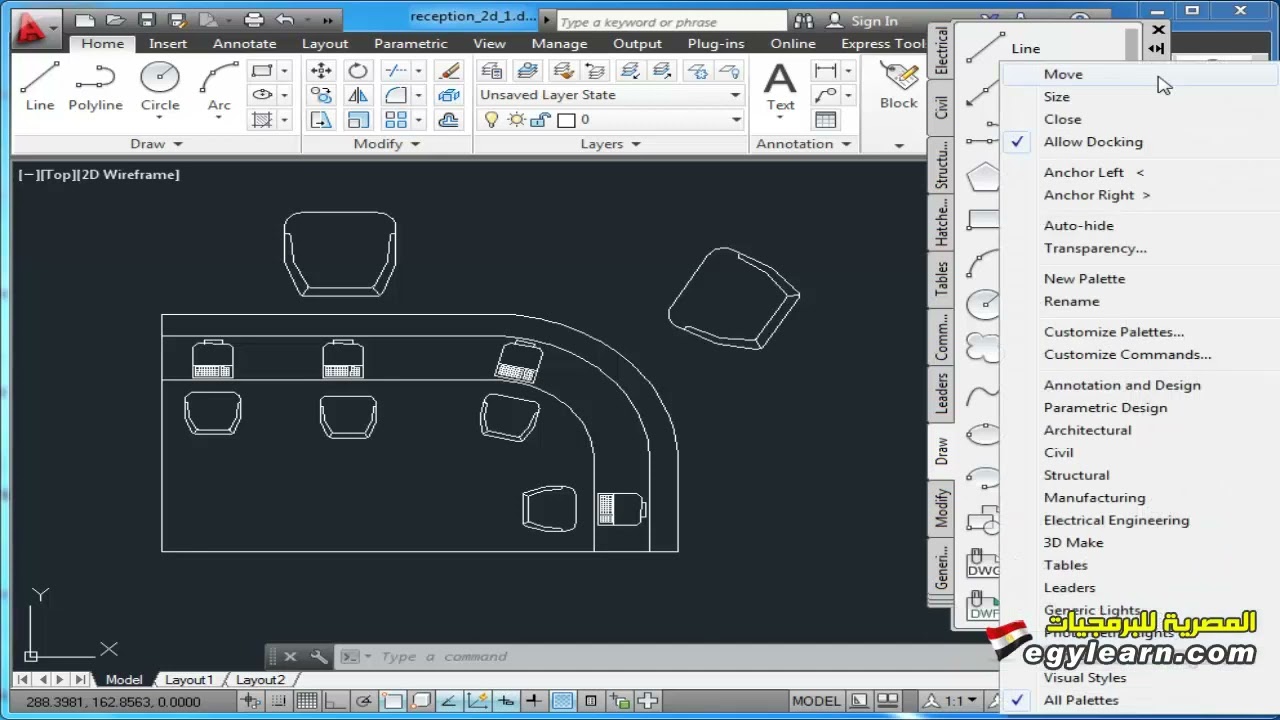This screenshot has height=720, width=1280.
Task: Insert a Table from Annotation panel
Action: 826,120
